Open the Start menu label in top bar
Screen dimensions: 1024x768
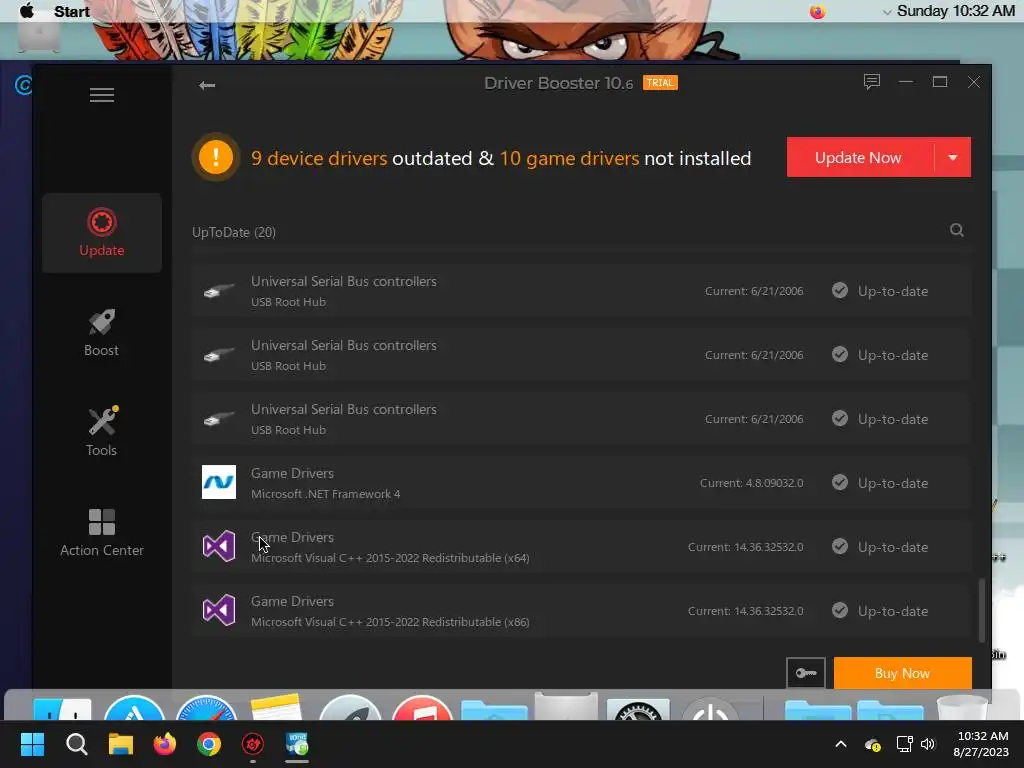72,12
